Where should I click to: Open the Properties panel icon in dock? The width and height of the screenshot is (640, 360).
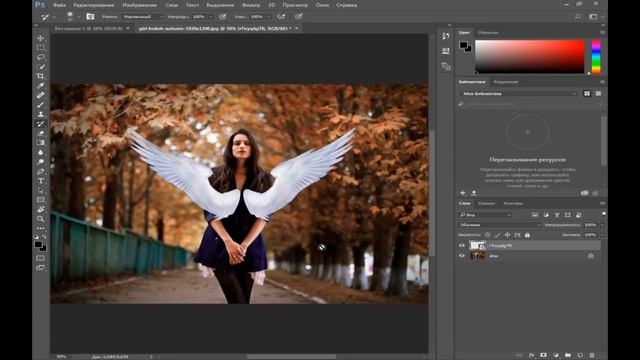445,51
